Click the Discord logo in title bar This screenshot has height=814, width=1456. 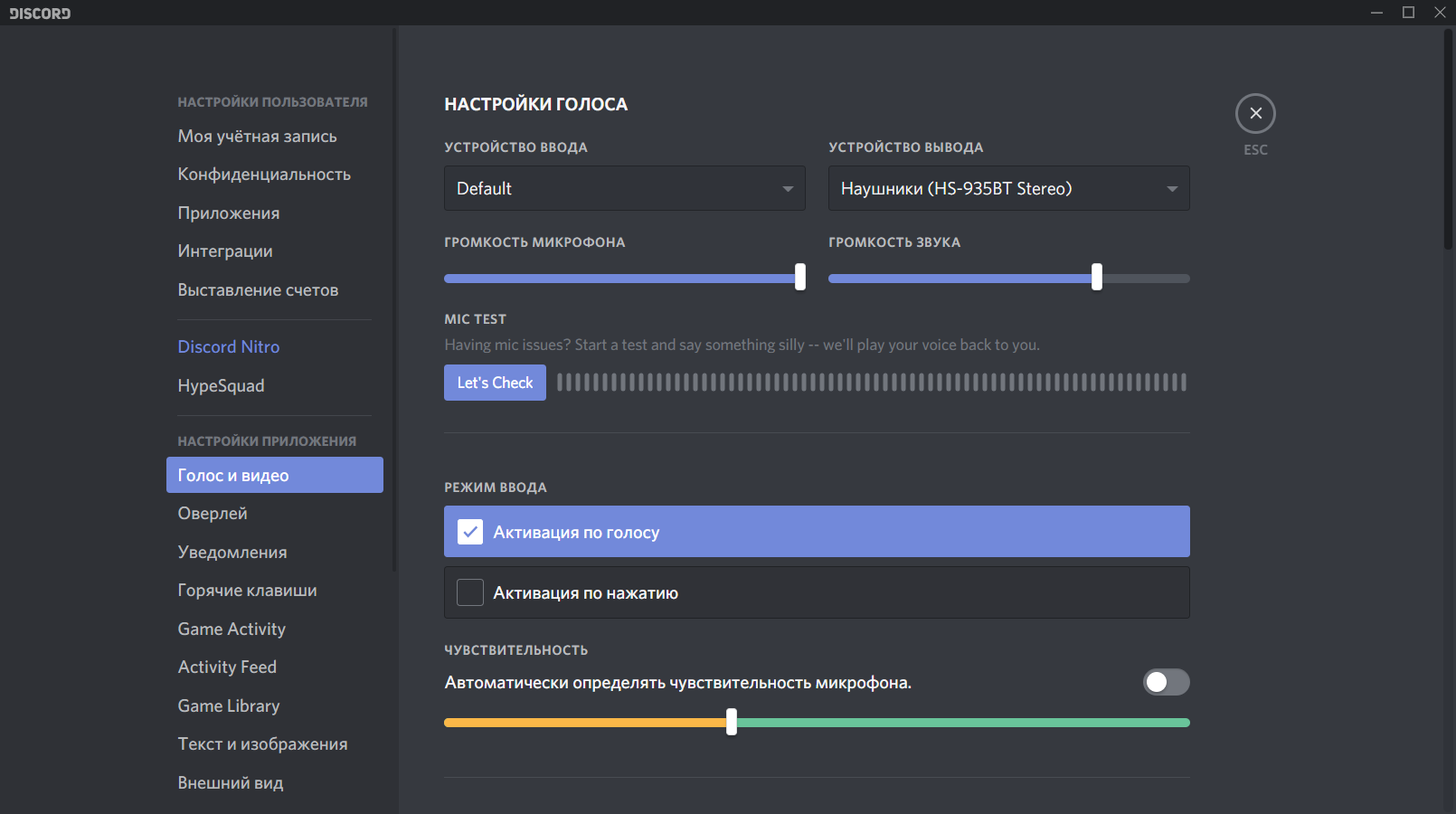pyautogui.click(x=40, y=13)
